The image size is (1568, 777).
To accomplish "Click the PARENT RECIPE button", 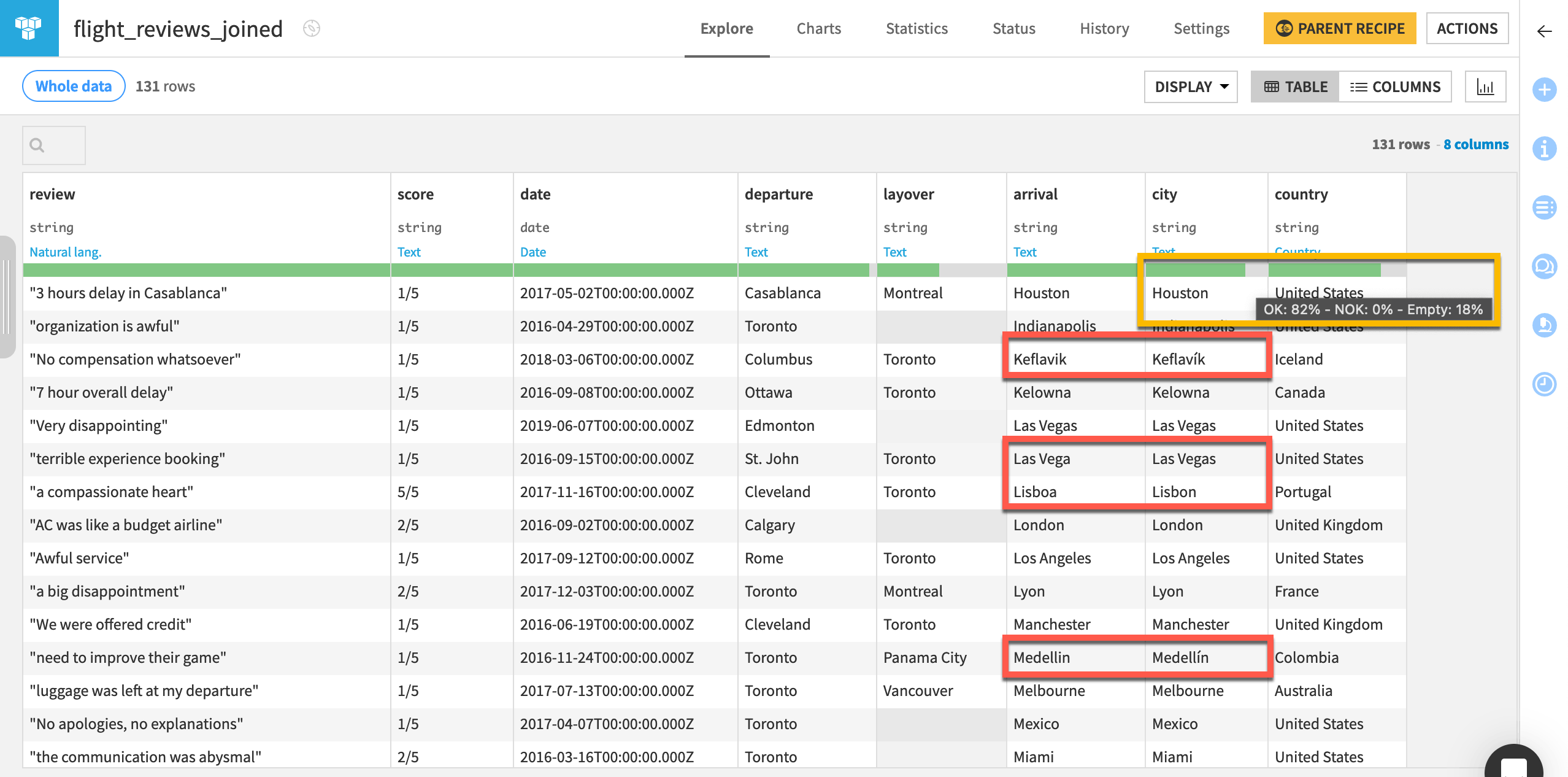I will click(1339, 28).
